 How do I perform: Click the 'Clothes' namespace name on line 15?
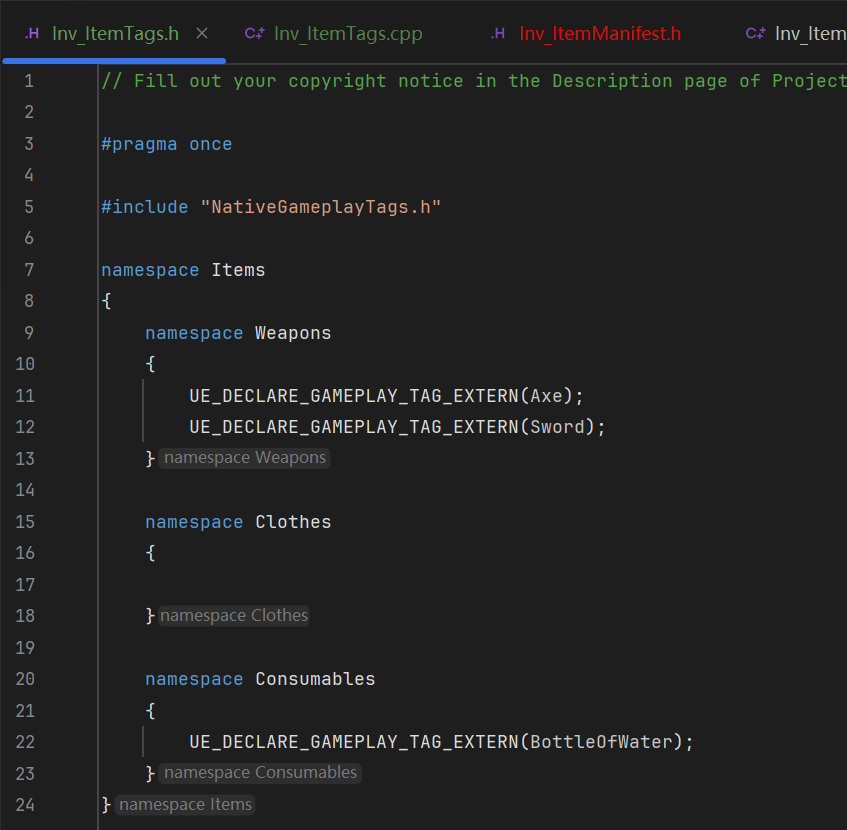click(293, 522)
